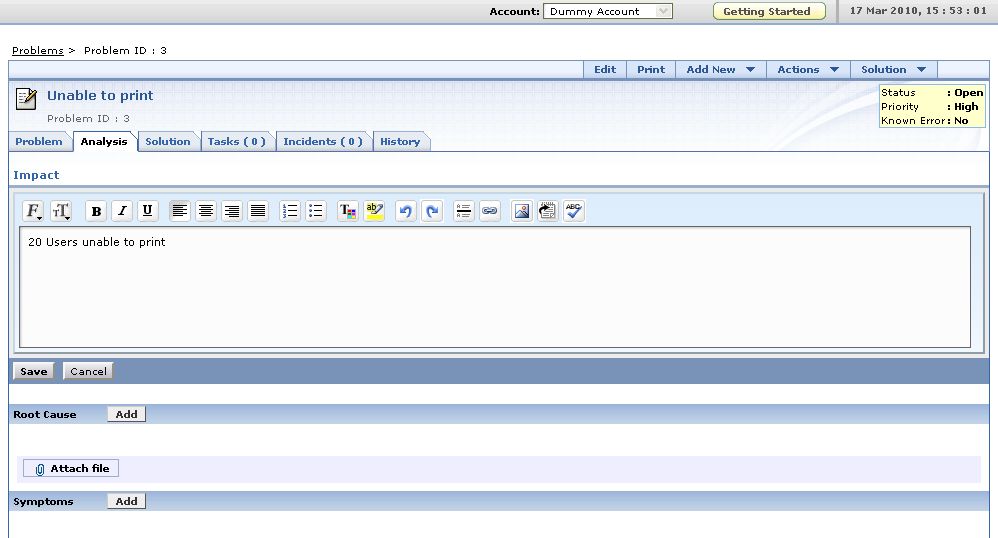Add a Symptoms entry

click(x=126, y=501)
